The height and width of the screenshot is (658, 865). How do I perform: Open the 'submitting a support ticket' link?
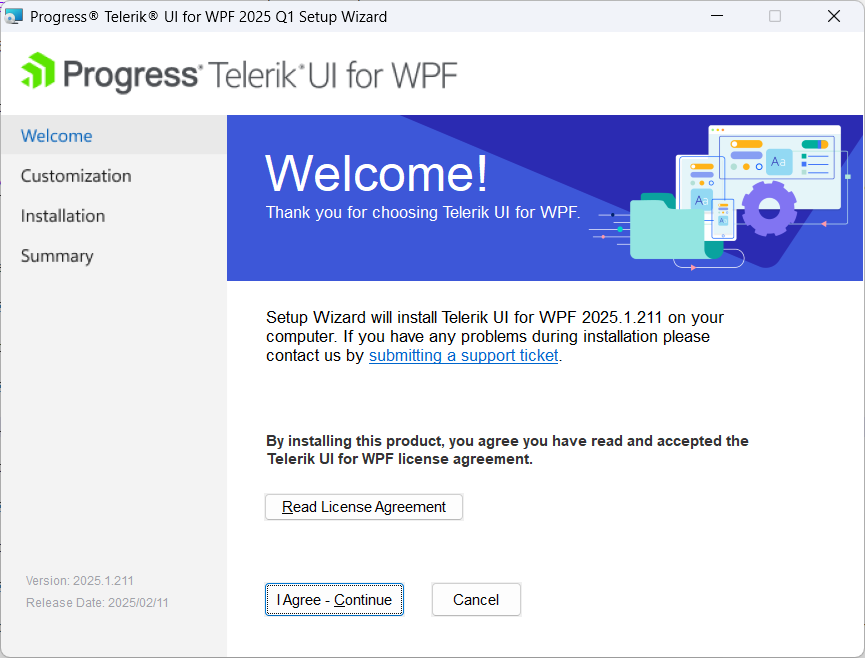click(x=463, y=355)
